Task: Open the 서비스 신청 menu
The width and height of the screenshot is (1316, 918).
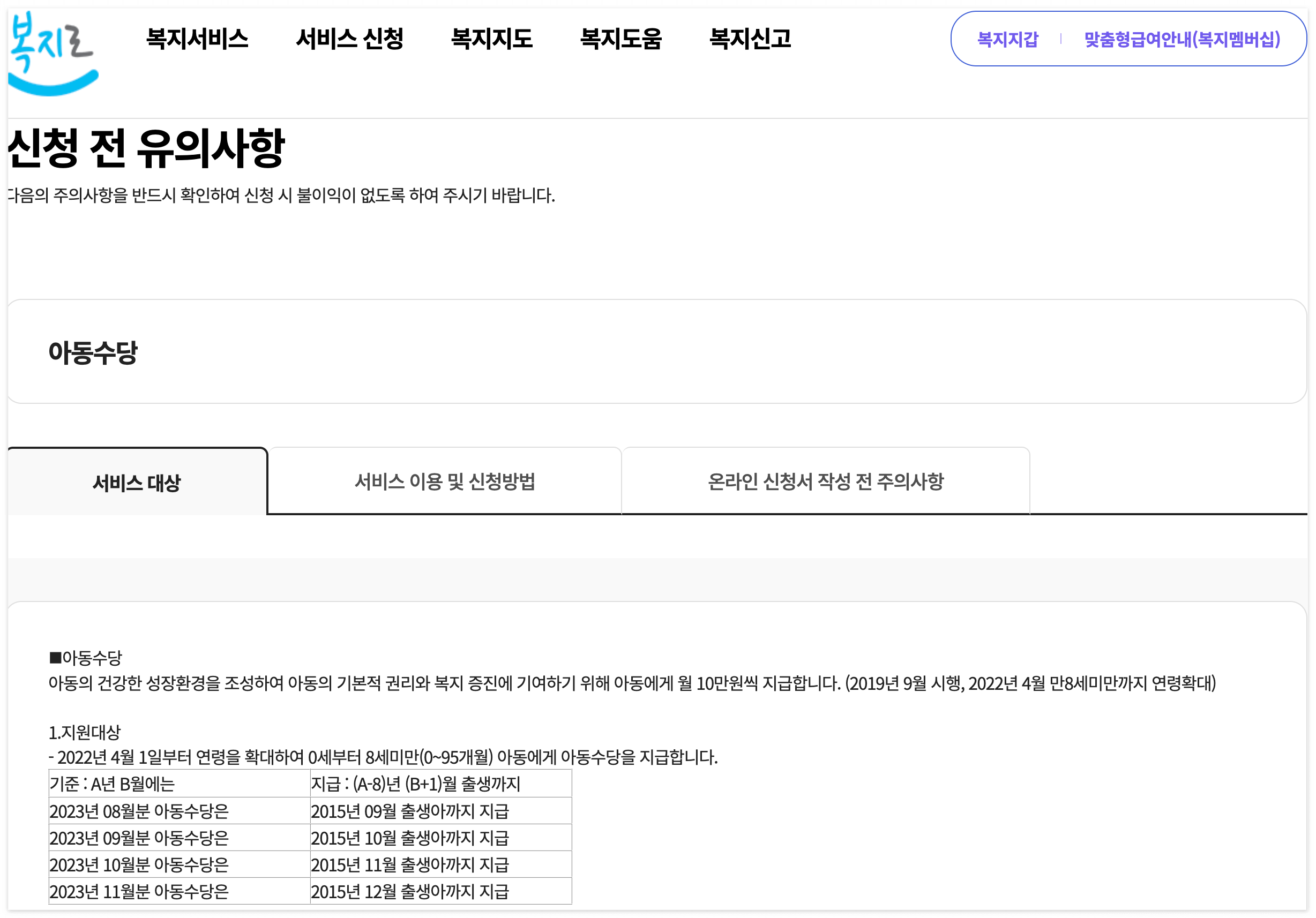Action: point(351,39)
